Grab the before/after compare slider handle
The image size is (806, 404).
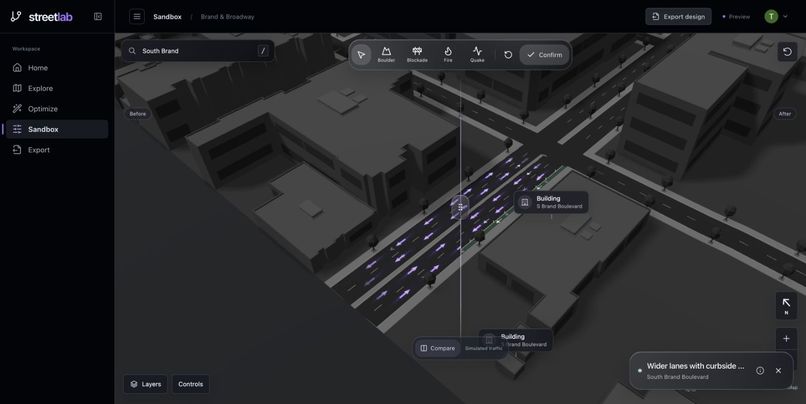coord(461,207)
